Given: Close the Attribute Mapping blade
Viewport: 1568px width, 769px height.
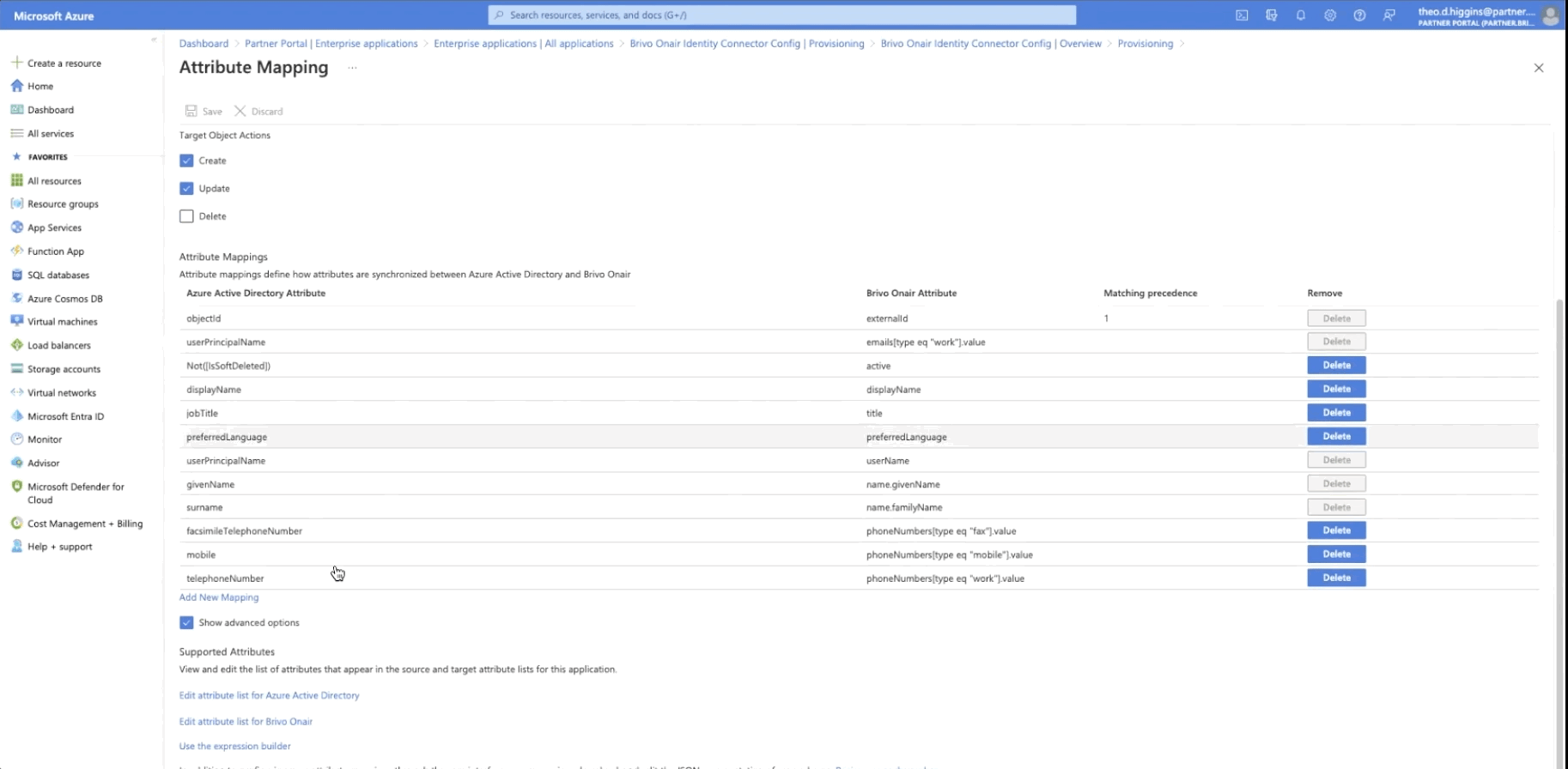Looking at the screenshot, I should 1539,68.
